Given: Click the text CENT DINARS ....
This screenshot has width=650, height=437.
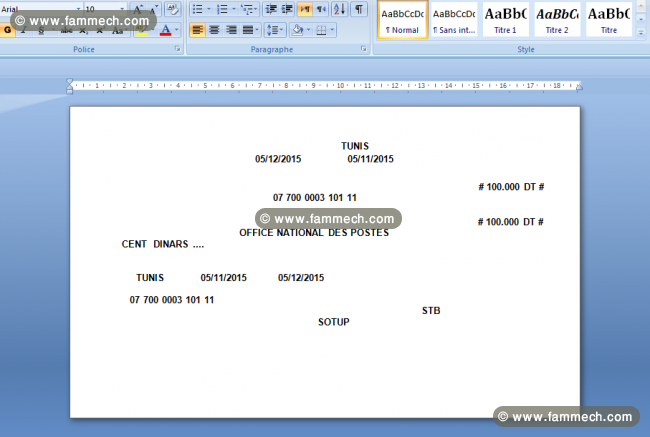Looking at the screenshot, I should [155, 244].
